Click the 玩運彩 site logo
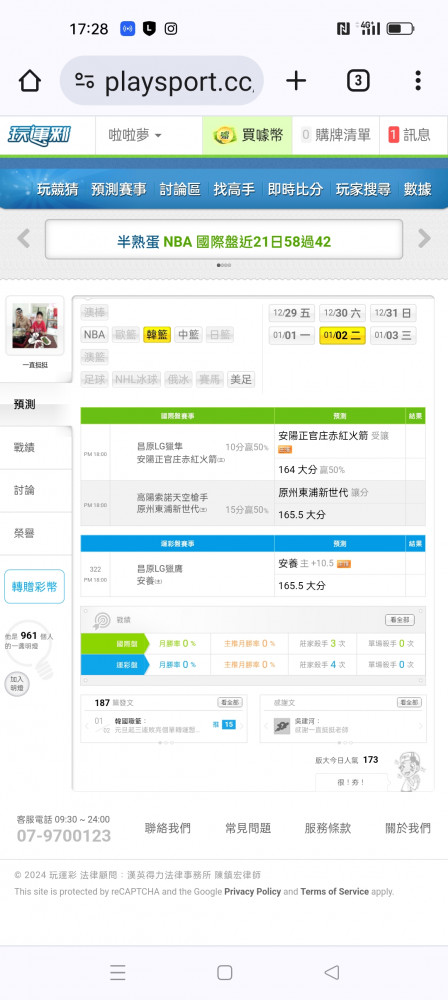Image resolution: width=448 pixels, height=1000 pixels. [x=39, y=135]
